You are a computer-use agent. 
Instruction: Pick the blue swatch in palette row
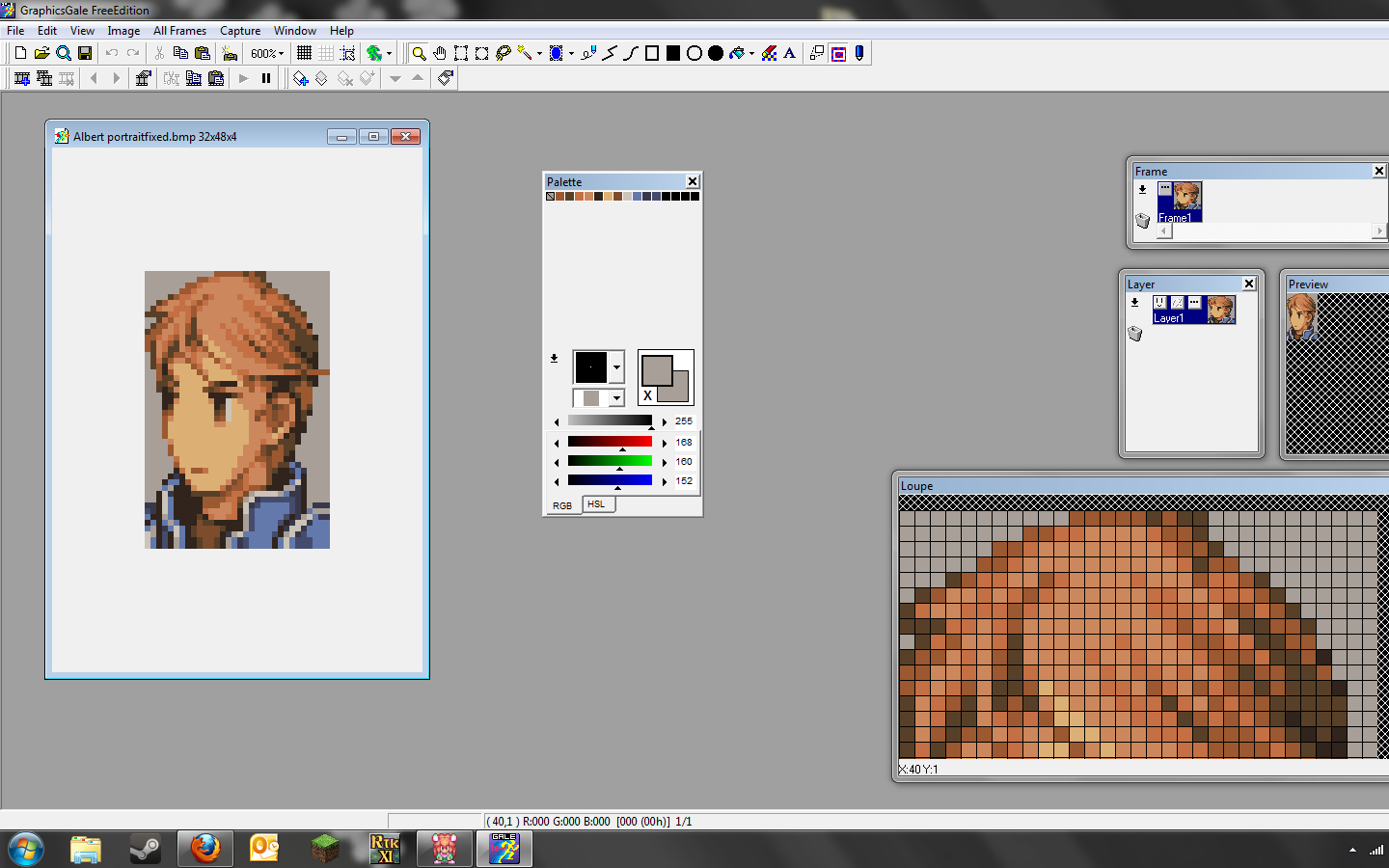(x=637, y=197)
